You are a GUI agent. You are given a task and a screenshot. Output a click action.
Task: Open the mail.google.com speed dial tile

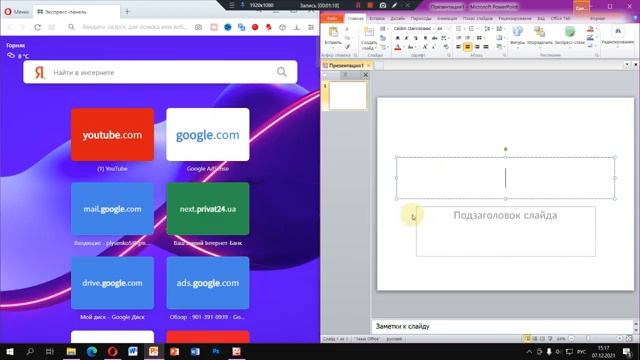click(112, 209)
